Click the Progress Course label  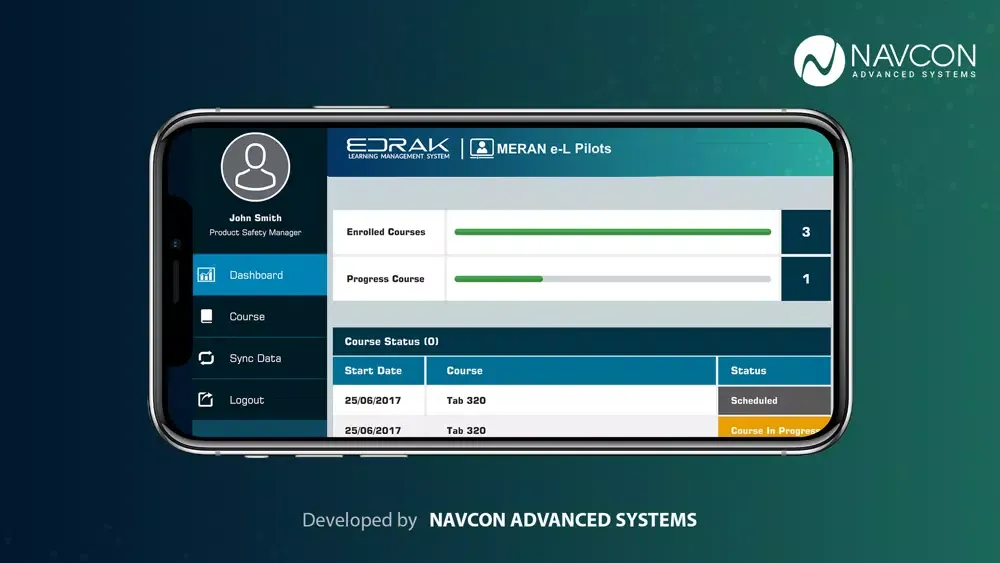[x=385, y=279]
